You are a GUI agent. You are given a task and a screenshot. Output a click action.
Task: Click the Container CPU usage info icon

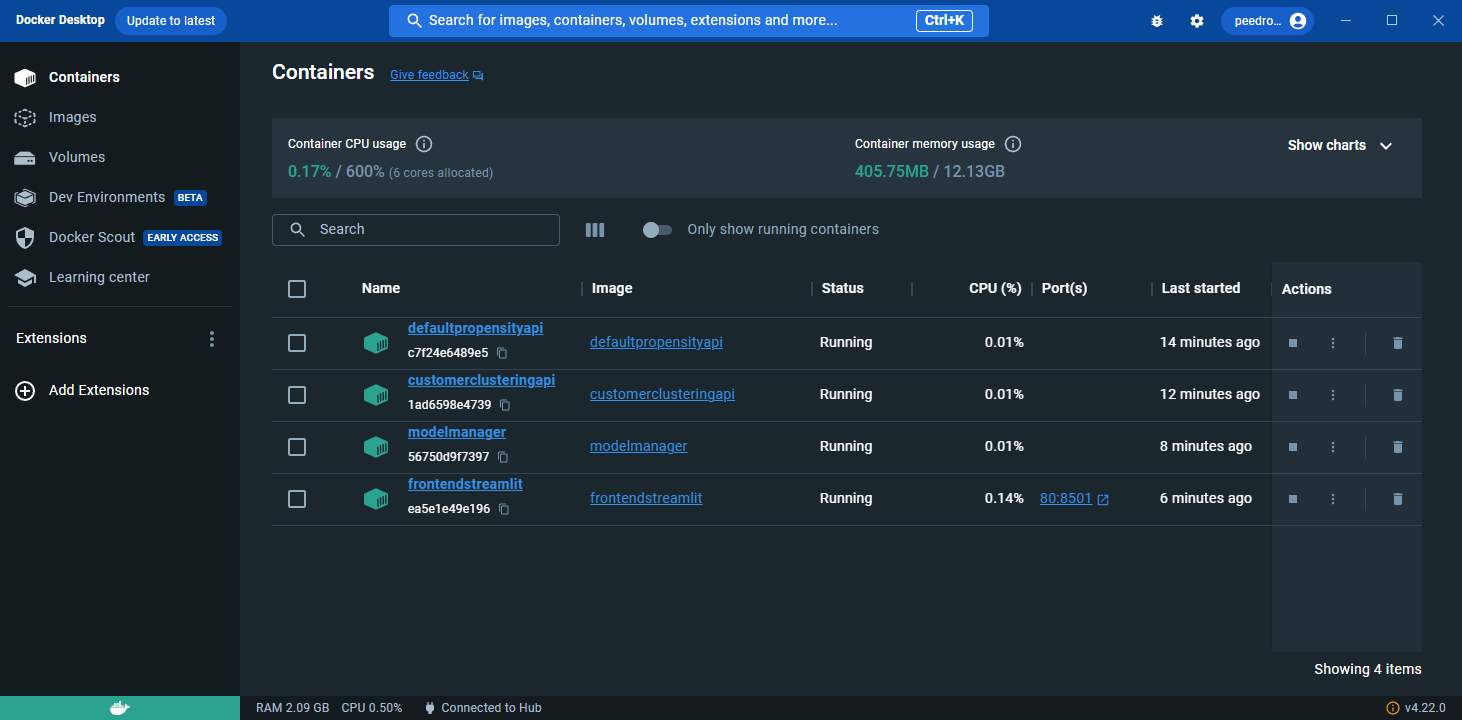tap(424, 144)
